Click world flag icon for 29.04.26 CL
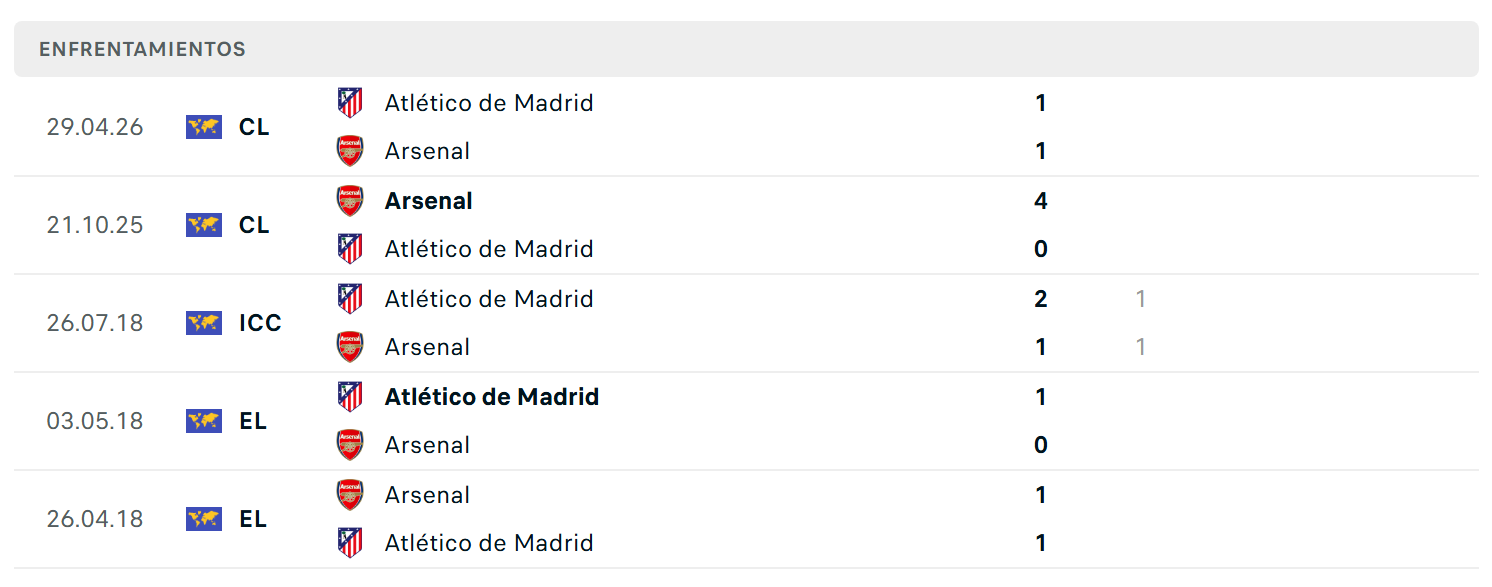The height and width of the screenshot is (587, 1492). click(204, 127)
